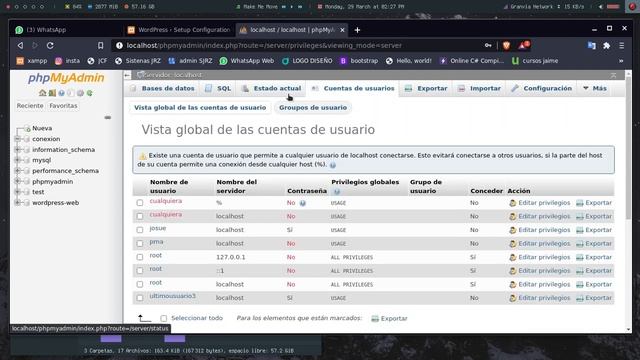Expand the mysql database node
The image size is (640, 360).
[18, 160]
